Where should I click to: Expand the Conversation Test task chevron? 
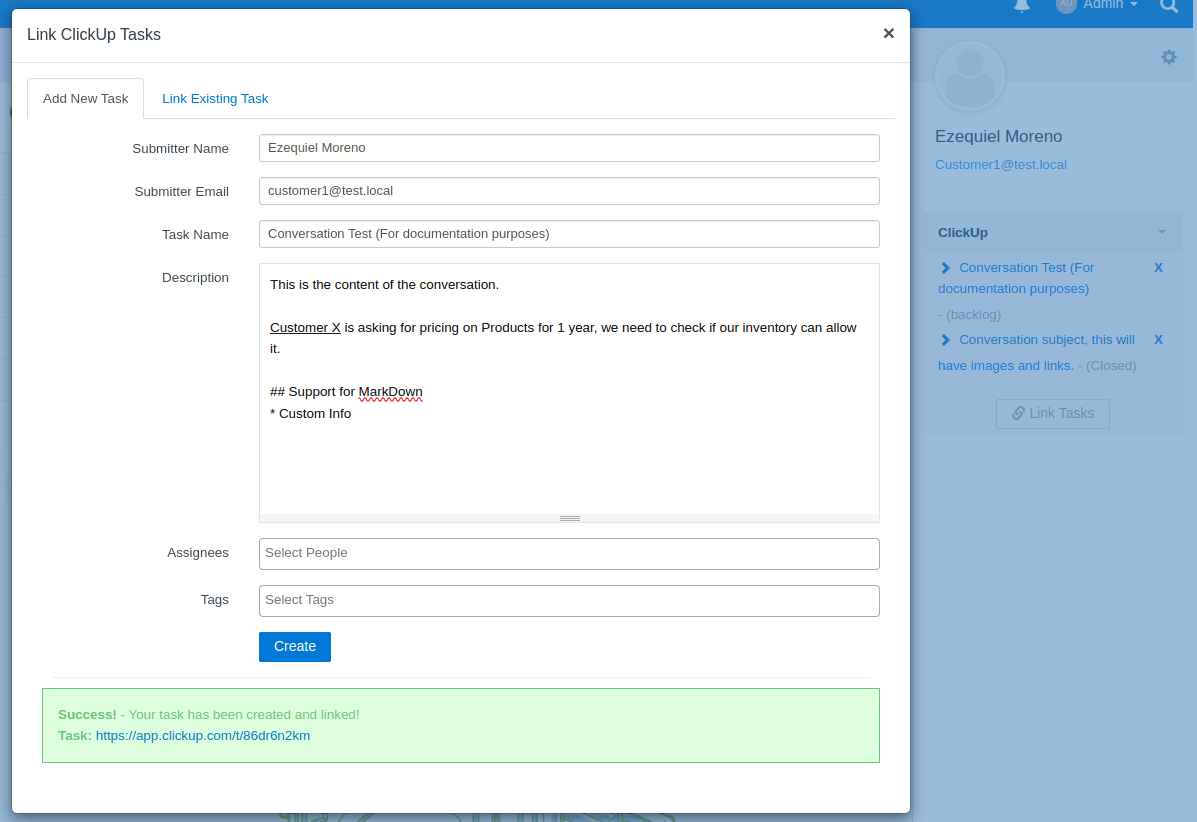tap(945, 268)
